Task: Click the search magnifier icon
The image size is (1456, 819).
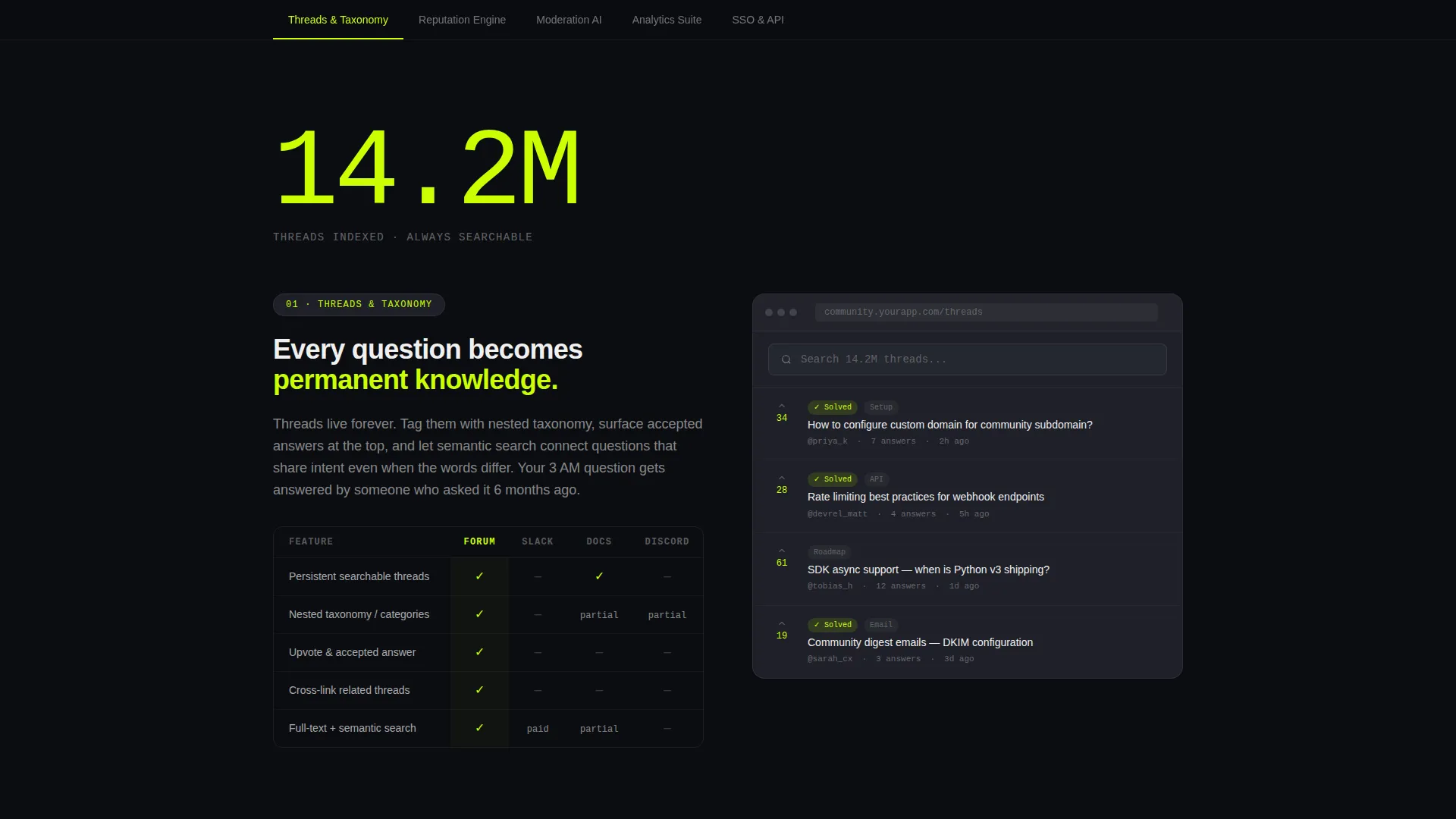Action: pyautogui.click(x=786, y=359)
